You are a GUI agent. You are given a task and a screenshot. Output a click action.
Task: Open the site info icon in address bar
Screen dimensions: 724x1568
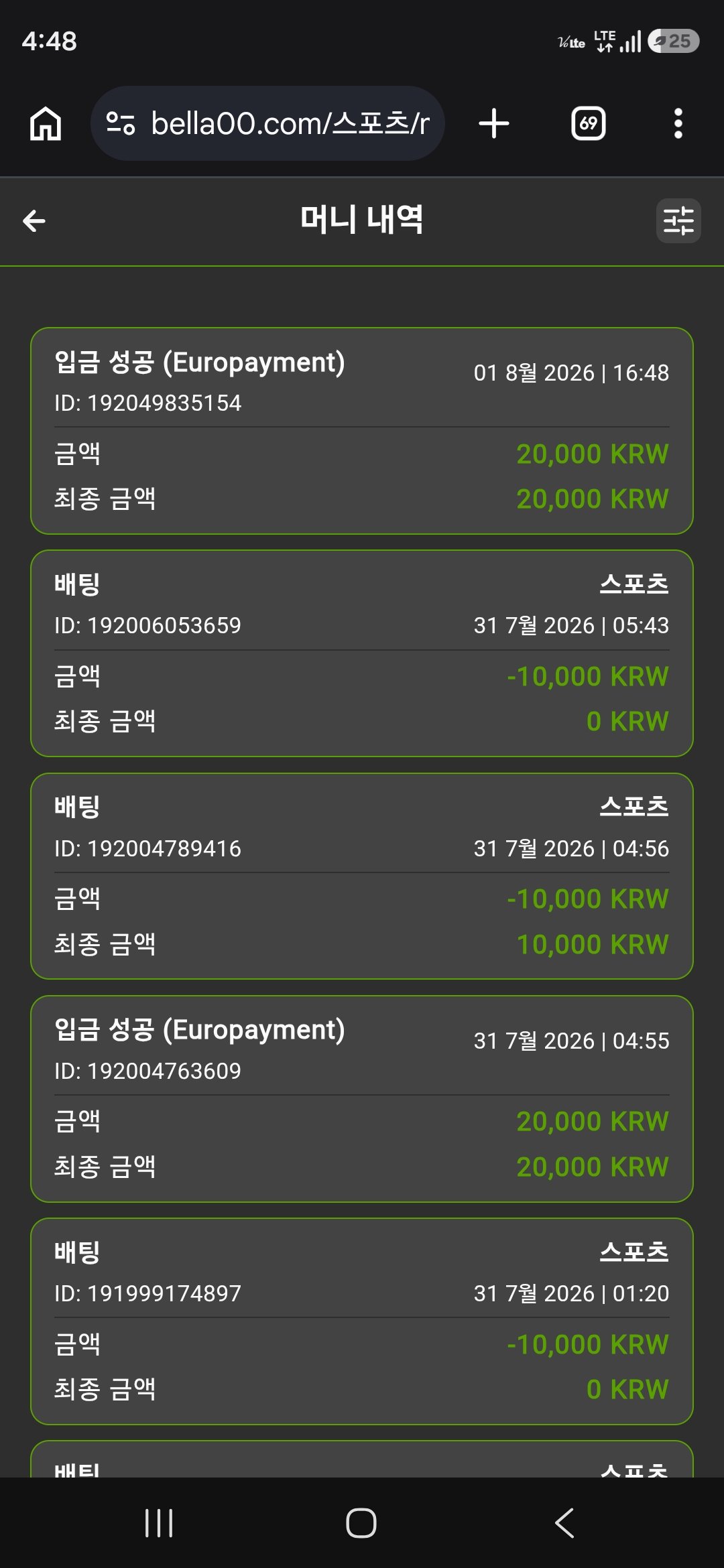click(x=121, y=123)
